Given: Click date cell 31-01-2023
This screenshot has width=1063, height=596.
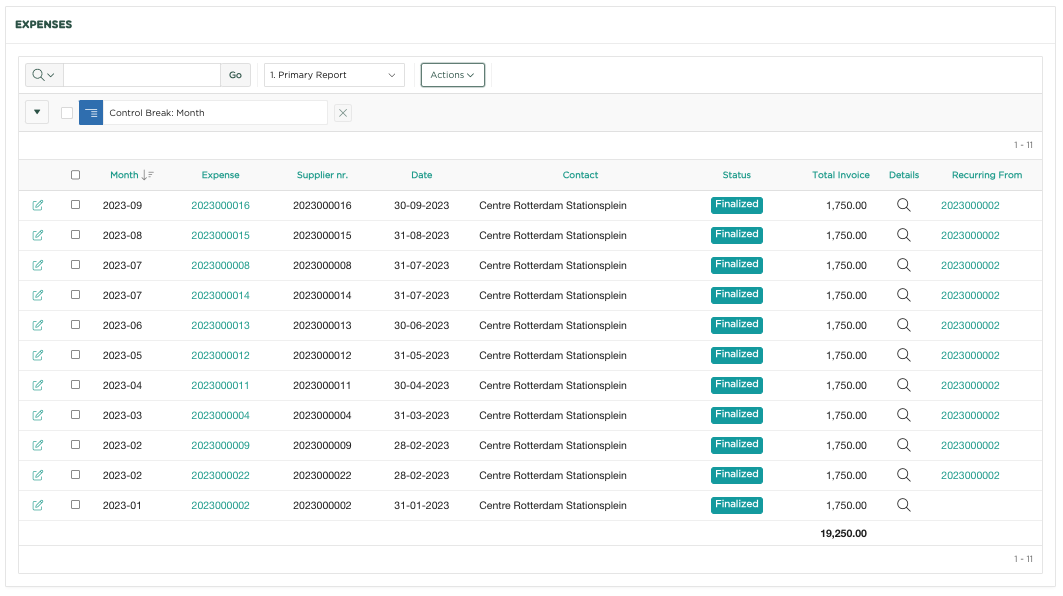Looking at the screenshot, I should point(422,505).
